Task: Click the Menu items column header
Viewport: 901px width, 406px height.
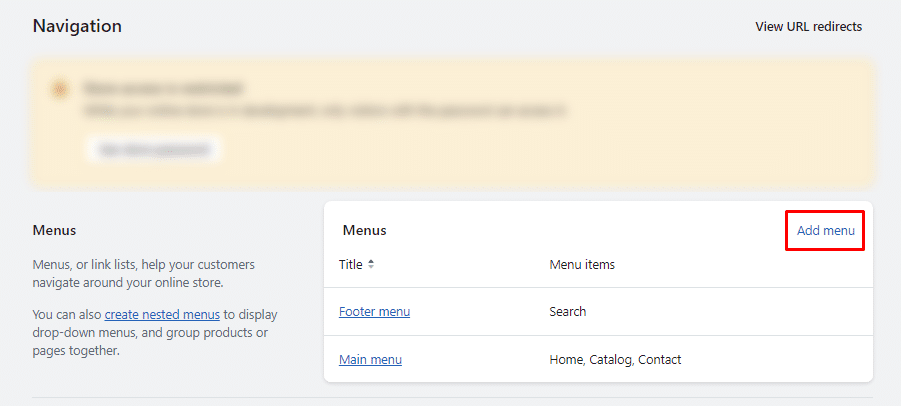Action: [x=582, y=265]
